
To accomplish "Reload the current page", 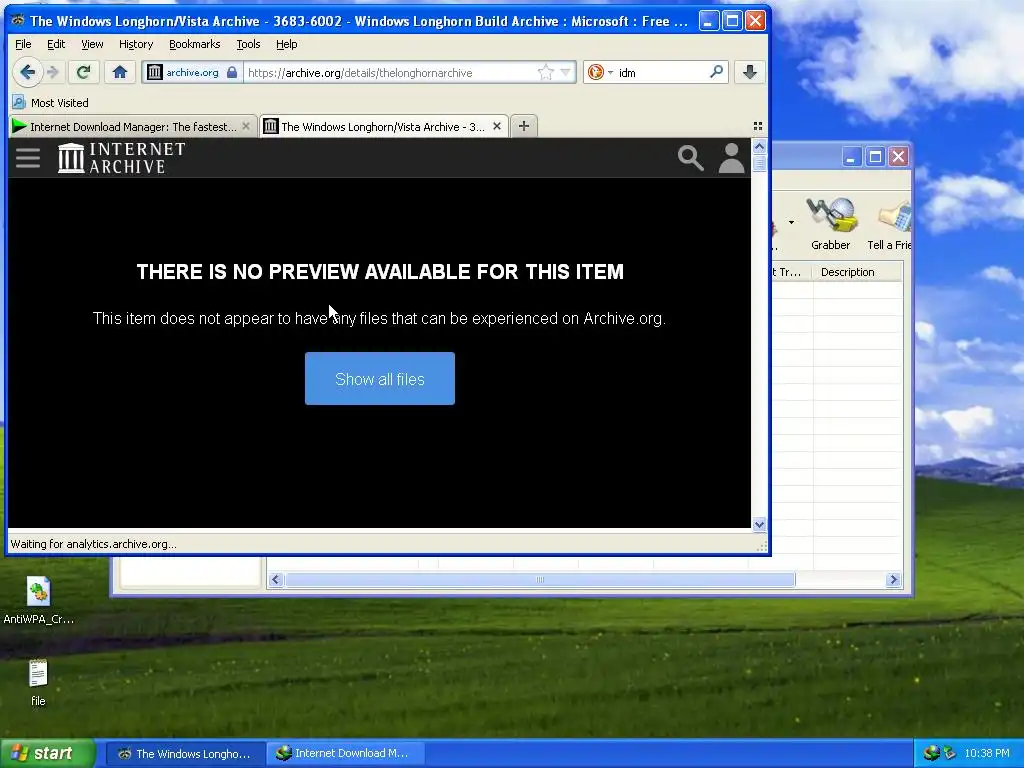I will 83,72.
